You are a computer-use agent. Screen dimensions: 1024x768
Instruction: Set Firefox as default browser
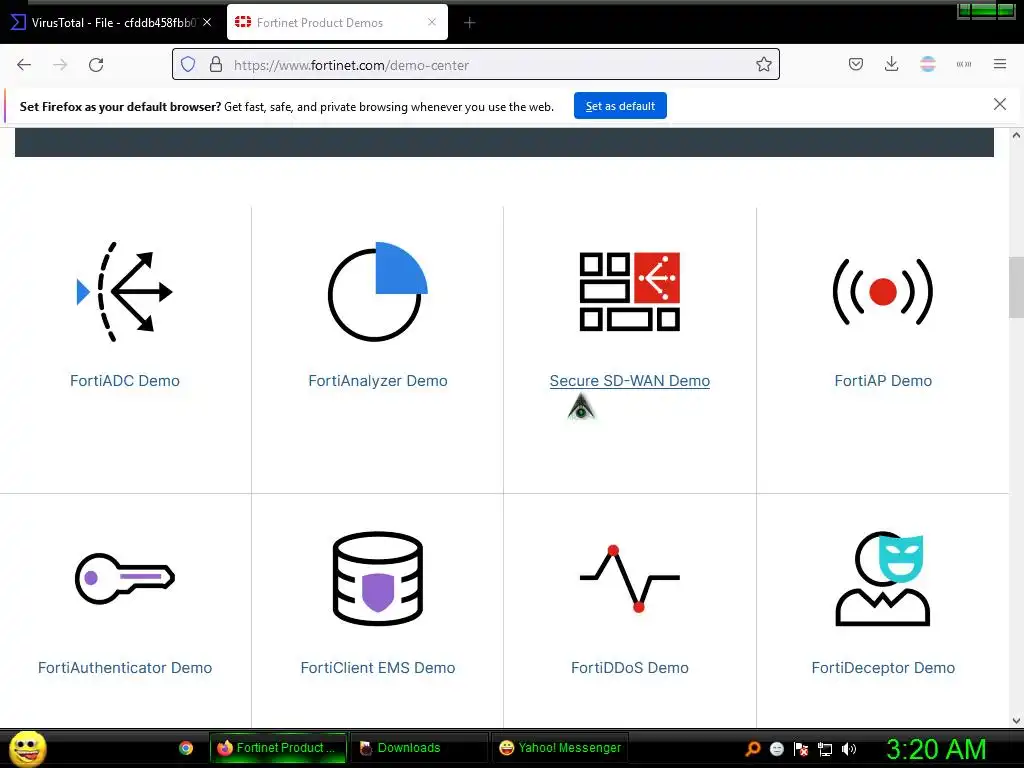click(x=620, y=106)
